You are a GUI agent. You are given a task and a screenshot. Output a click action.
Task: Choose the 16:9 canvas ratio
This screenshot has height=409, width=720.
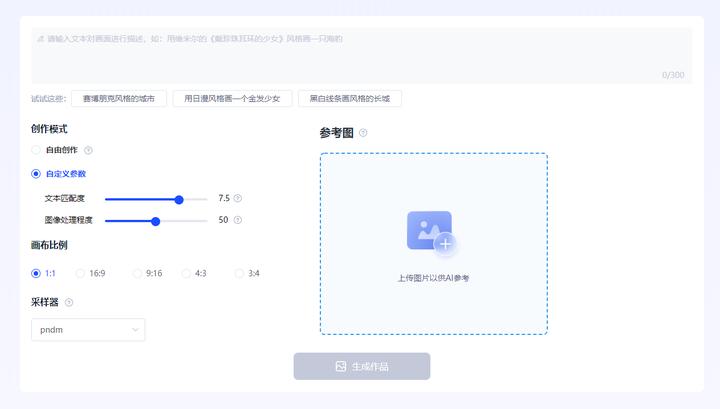click(x=80, y=273)
